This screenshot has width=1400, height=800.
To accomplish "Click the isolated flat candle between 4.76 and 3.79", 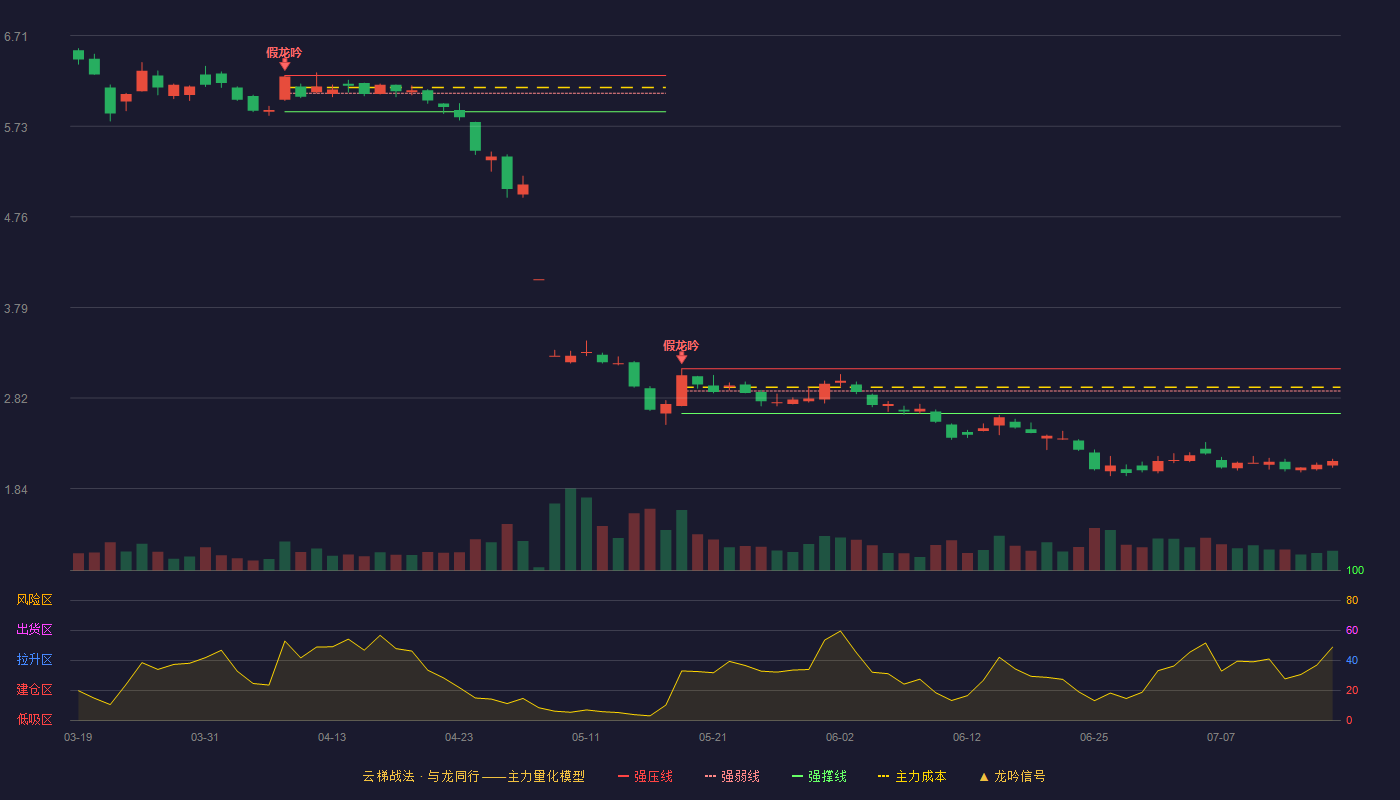I will tap(539, 279).
